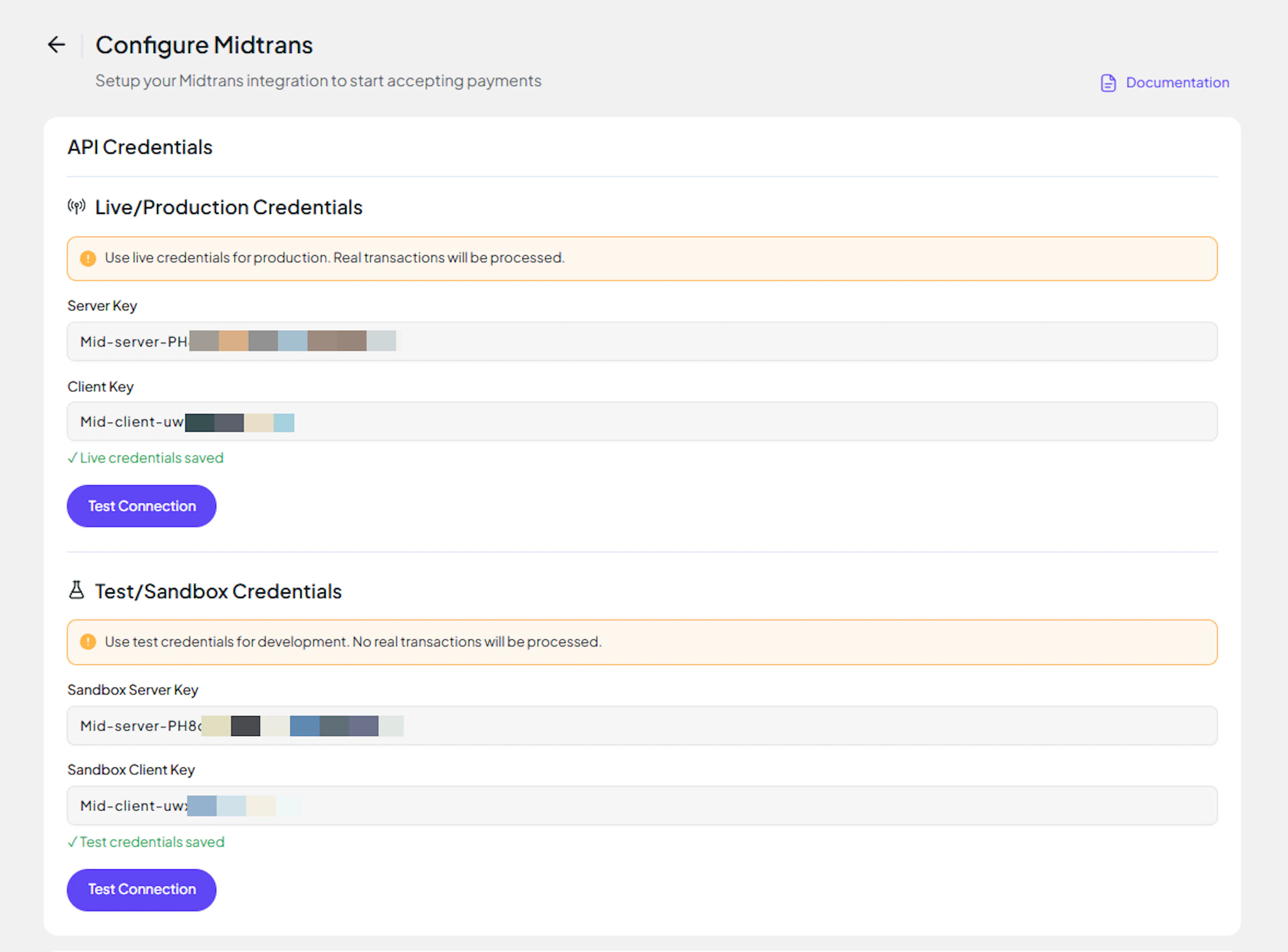
Task: Click the 'Configure Midtrans' page title
Action: [x=204, y=45]
